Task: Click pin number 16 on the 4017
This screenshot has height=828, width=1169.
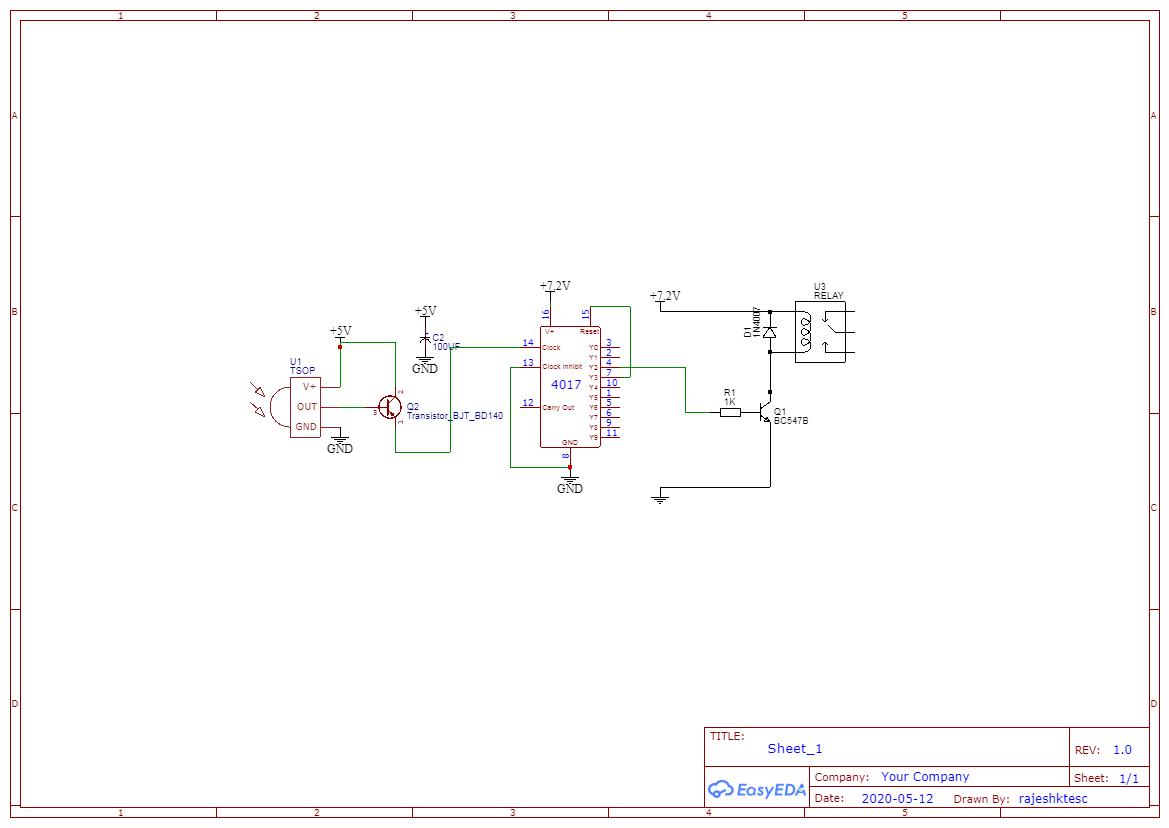Action: (546, 315)
